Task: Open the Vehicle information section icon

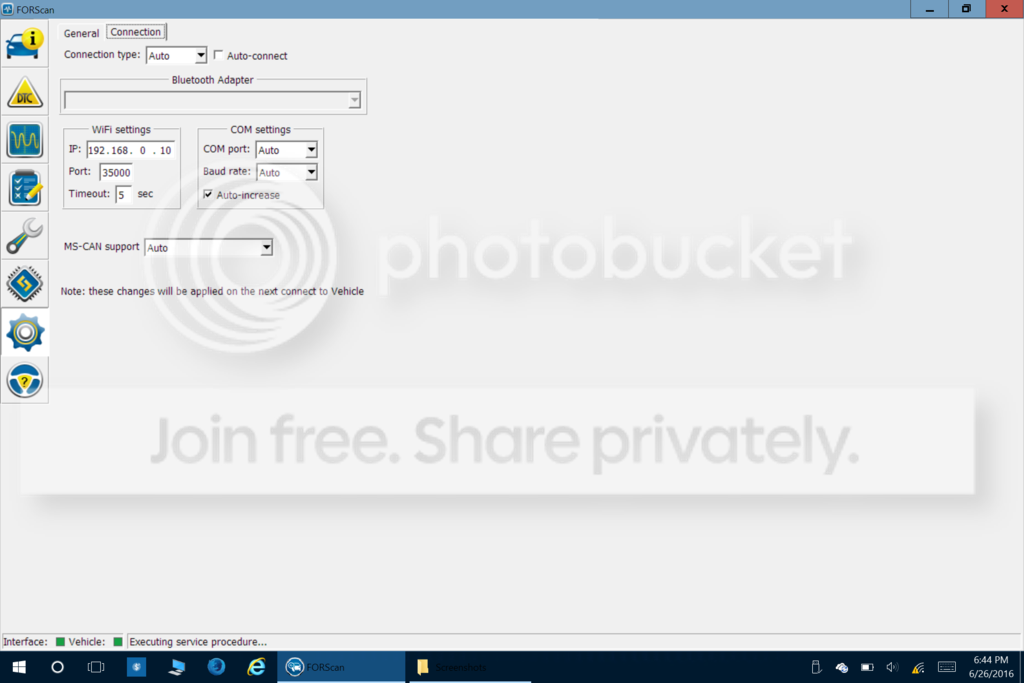Action: [x=25, y=44]
